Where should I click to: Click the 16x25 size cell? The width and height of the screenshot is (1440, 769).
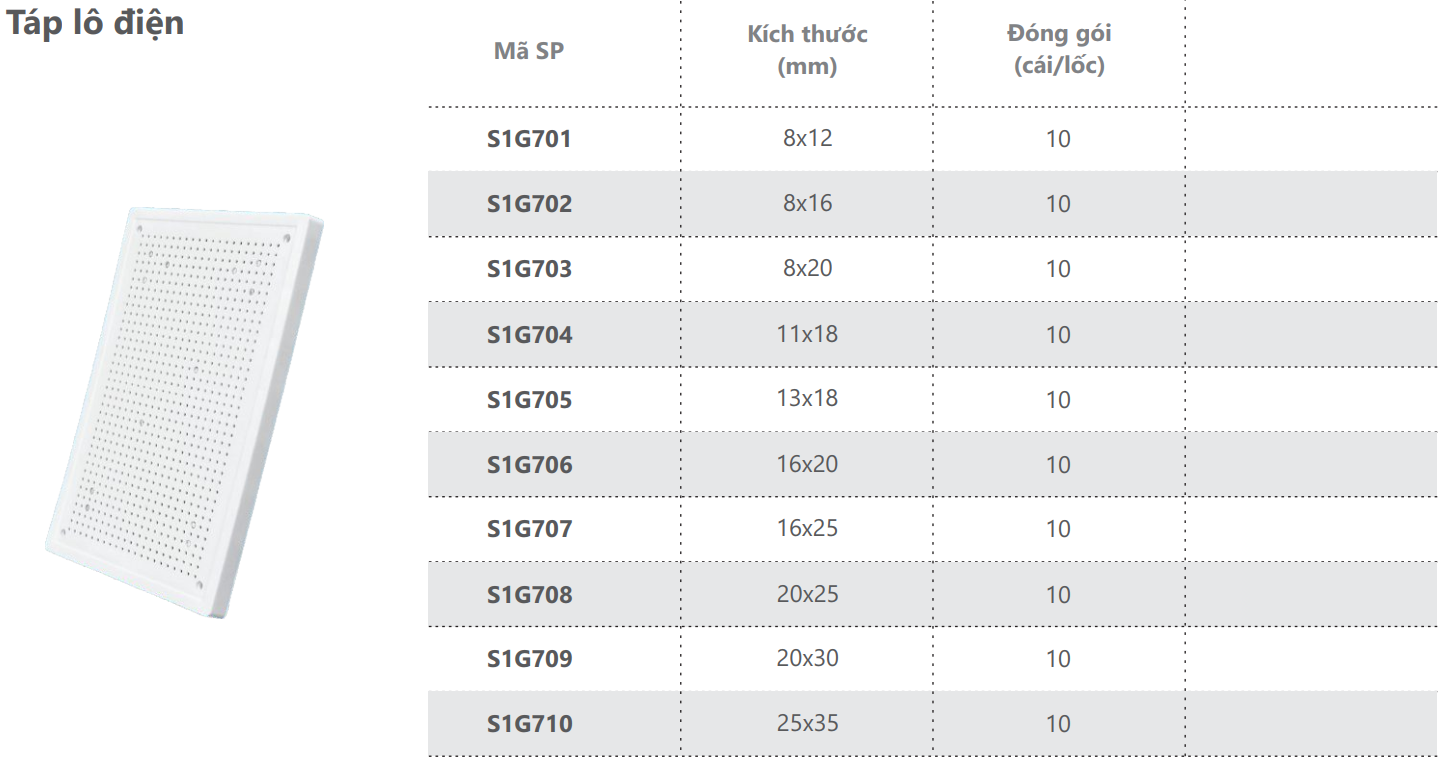807,528
